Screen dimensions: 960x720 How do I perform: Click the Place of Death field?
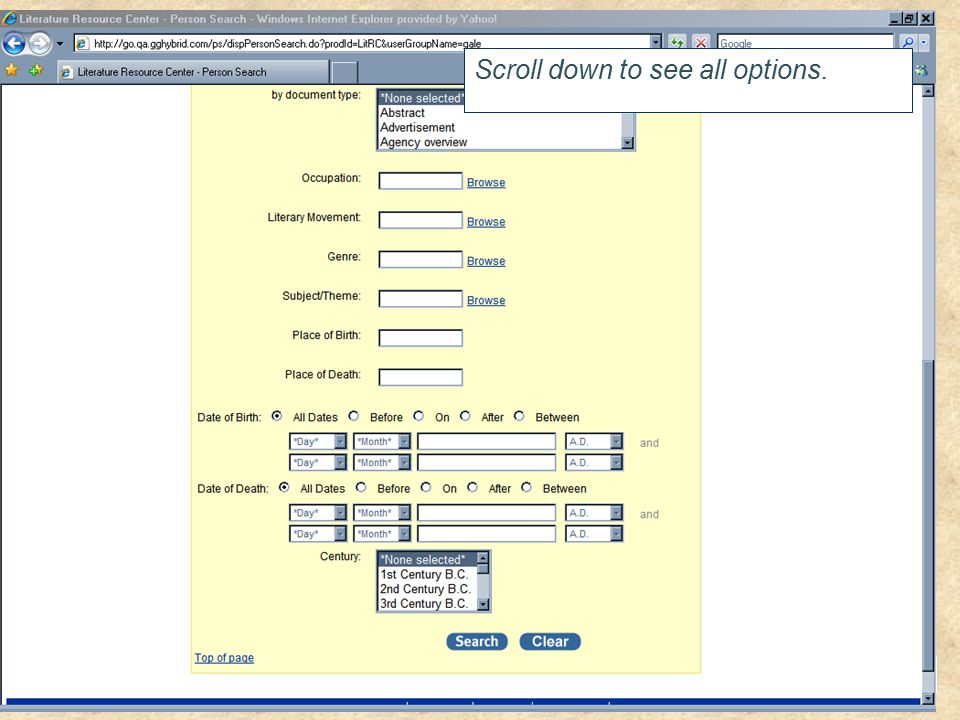(421, 377)
